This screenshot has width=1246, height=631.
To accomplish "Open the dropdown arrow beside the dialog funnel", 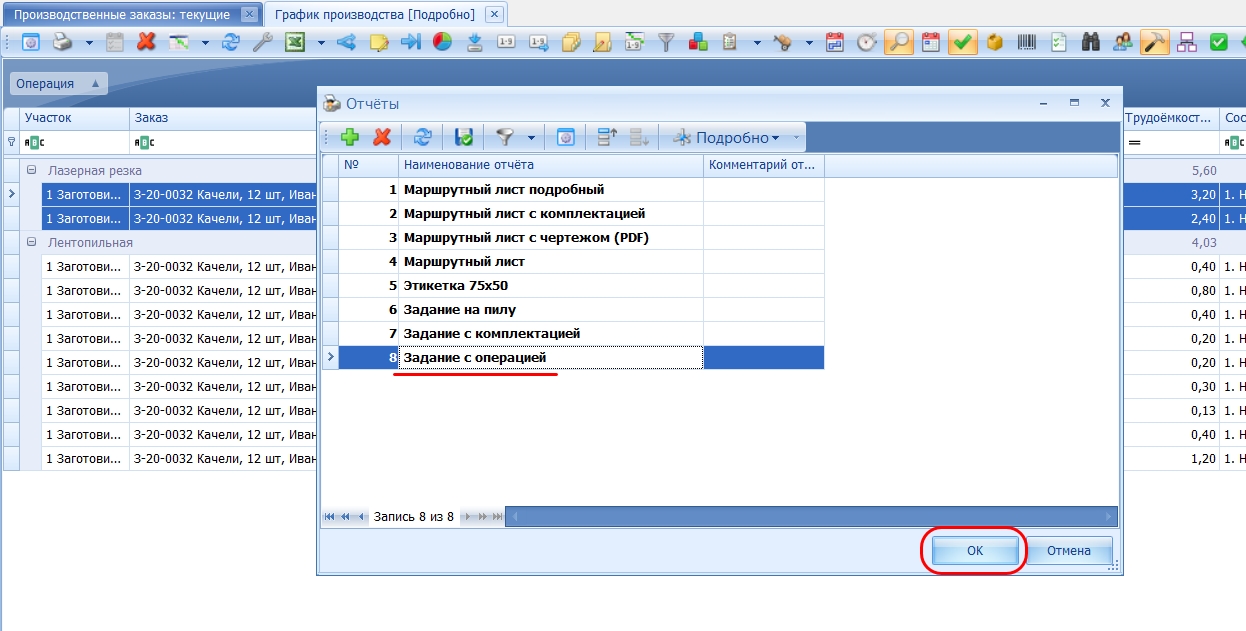I will [x=531, y=137].
